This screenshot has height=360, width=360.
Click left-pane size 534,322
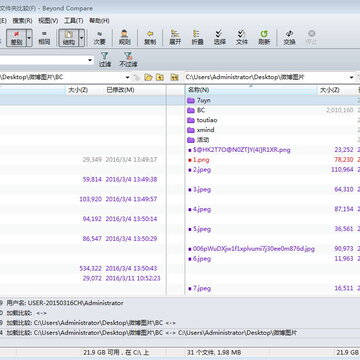(90, 268)
